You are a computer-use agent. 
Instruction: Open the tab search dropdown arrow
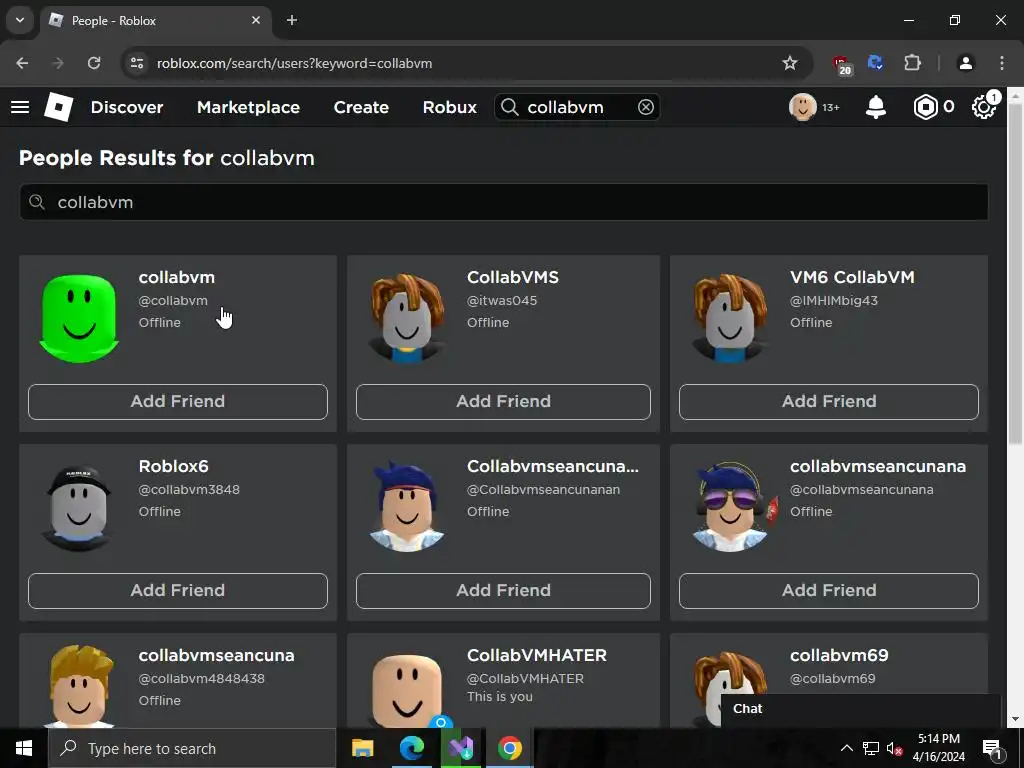point(20,20)
